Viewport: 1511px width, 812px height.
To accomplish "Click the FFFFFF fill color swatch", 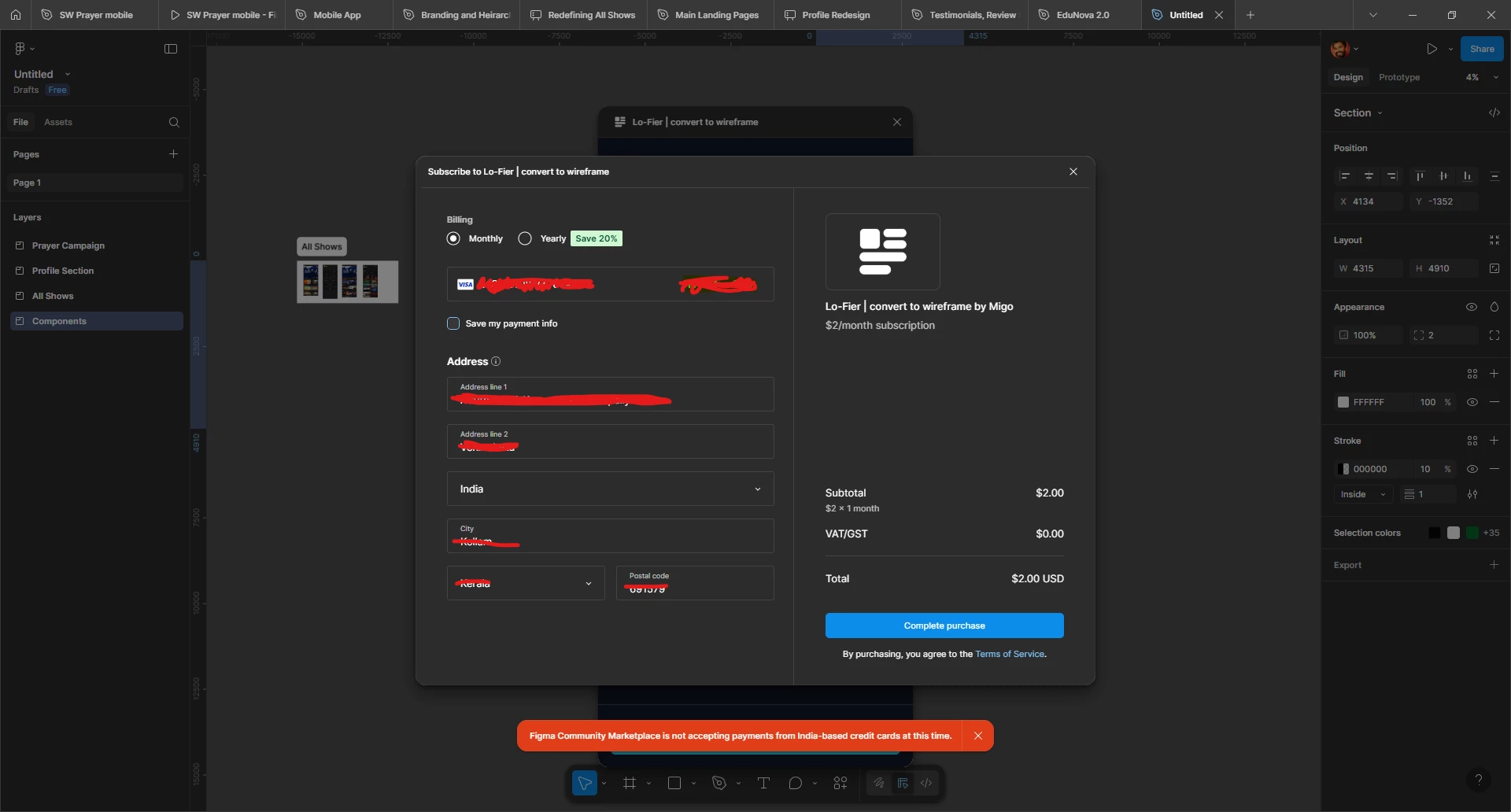I will (x=1343, y=402).
